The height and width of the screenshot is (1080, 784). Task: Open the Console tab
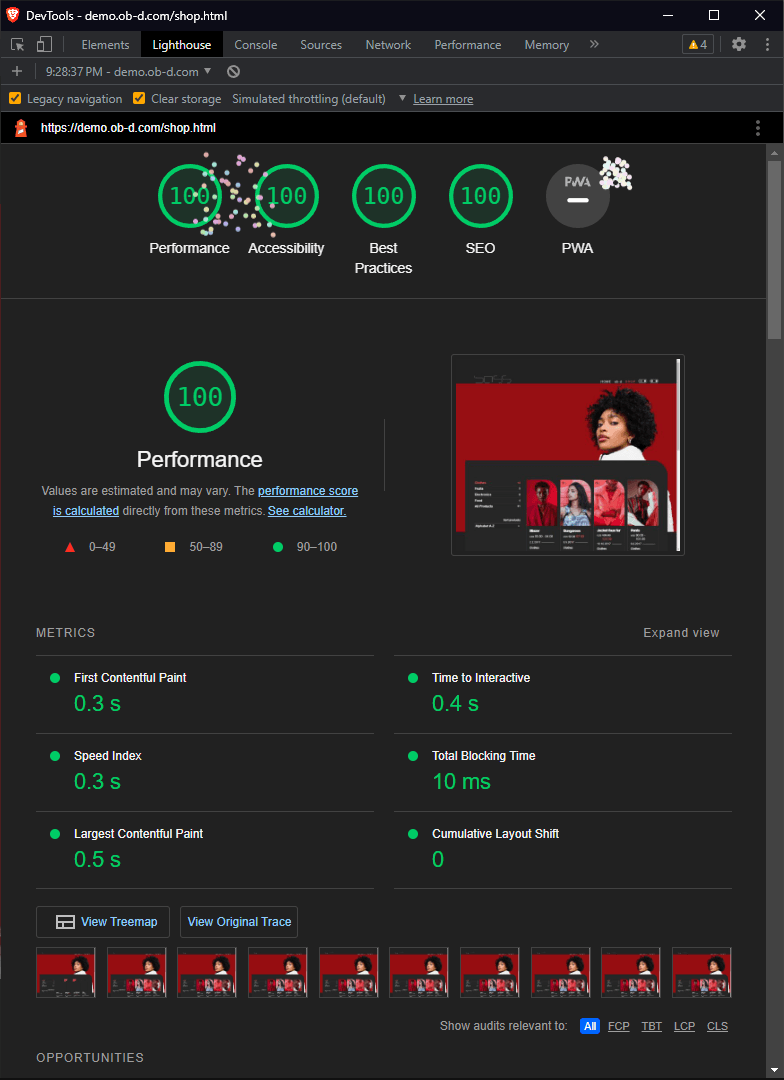point(256,45)
